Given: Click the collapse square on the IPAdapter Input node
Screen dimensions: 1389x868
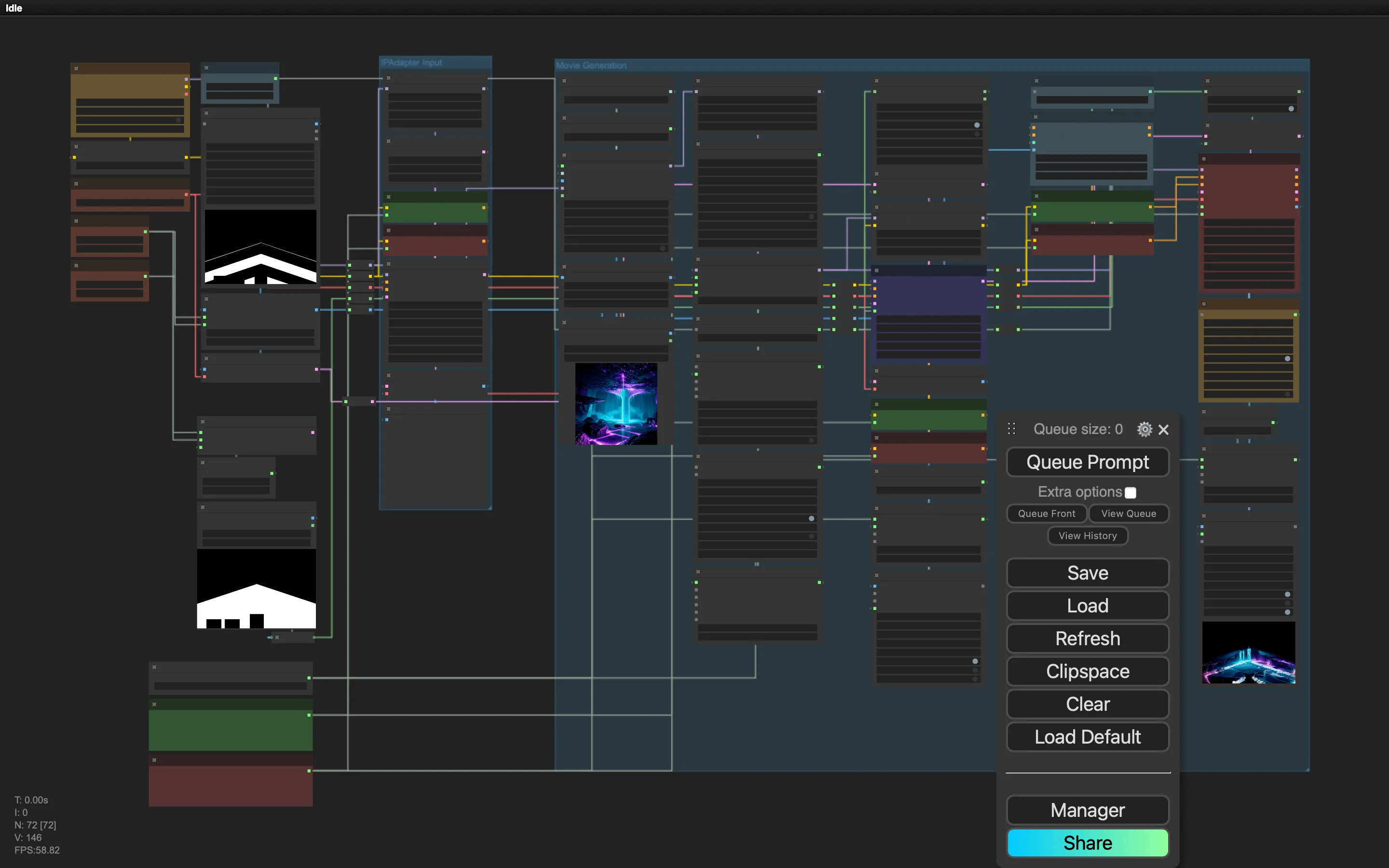Looking at the screenshot, I should coord(389,79).
